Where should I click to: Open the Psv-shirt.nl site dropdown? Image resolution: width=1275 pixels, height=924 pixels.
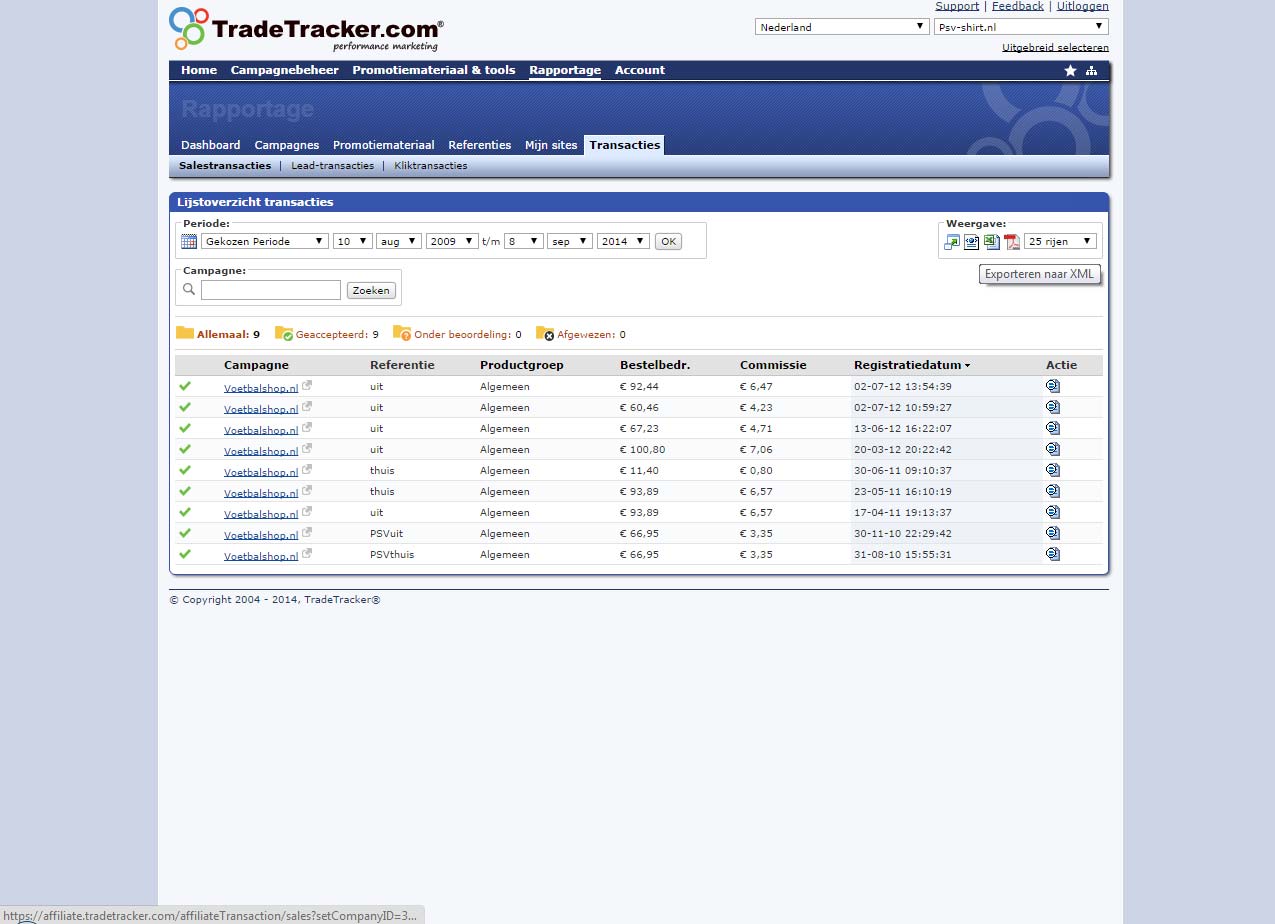(1021, 27)
